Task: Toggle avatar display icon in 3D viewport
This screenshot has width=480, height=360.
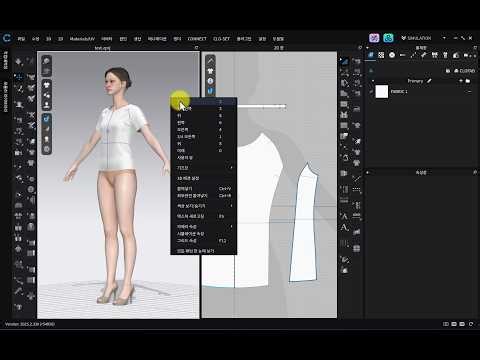Action: tap(46, 105)
